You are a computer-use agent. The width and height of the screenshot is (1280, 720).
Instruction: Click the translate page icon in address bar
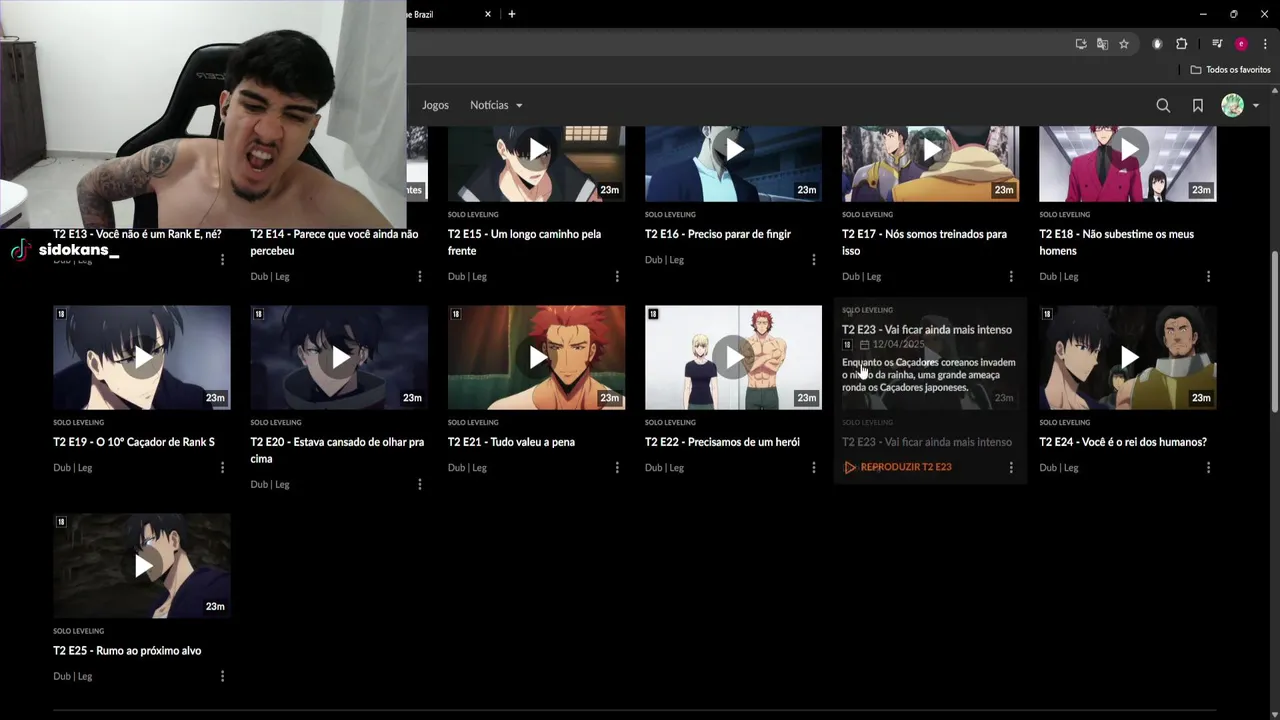tap(1102, 44)
